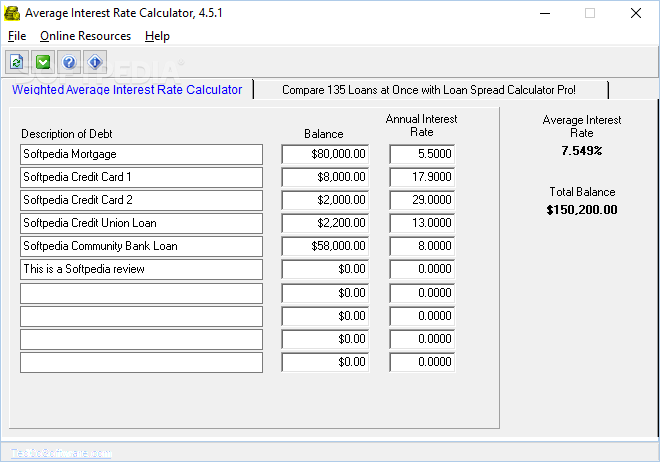Viewport: 660px width, 462px height.
Task: Click the $58,000.00 balance field
Action: [x=325, y=246]
